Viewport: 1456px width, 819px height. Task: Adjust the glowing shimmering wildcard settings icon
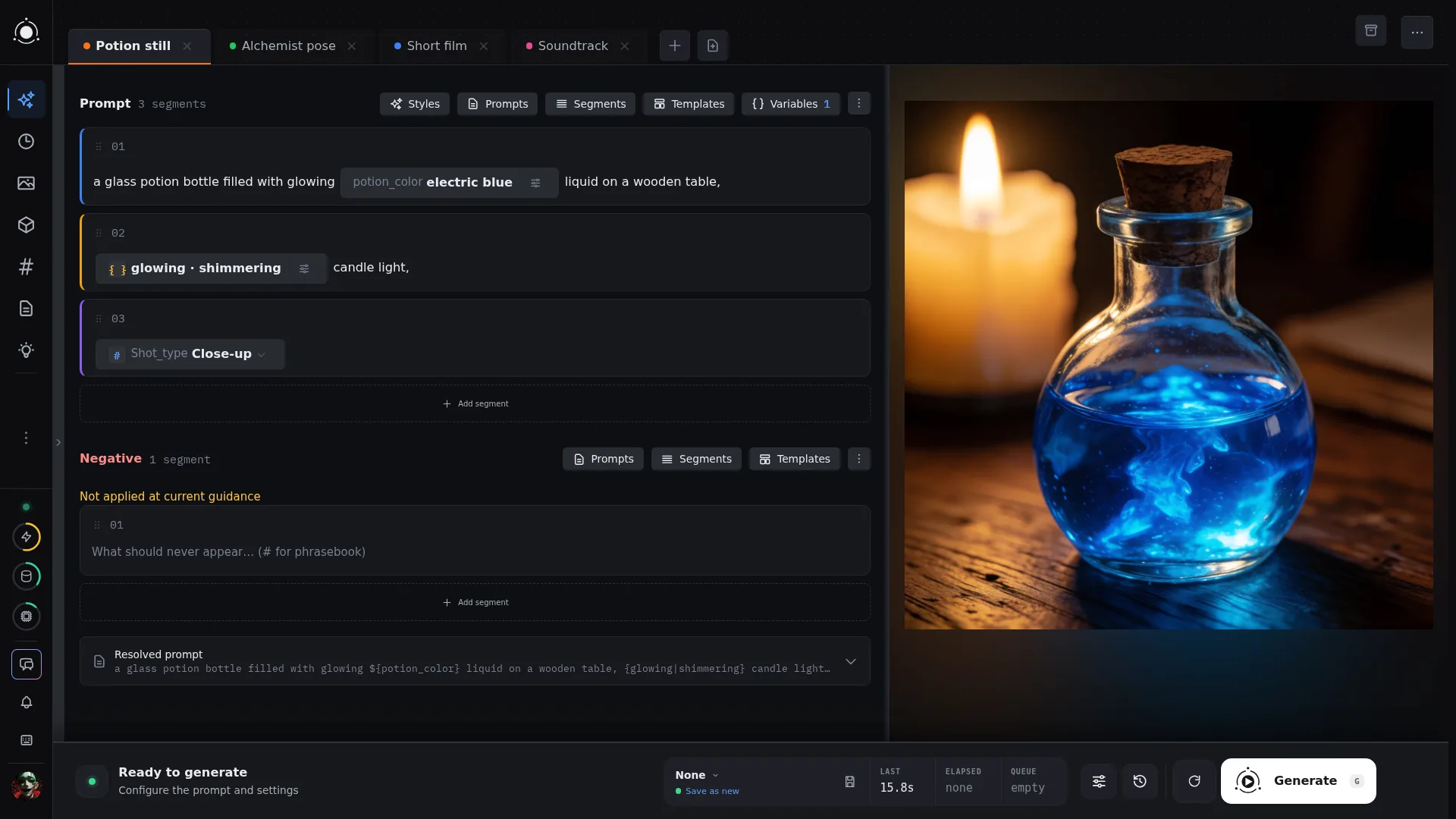tap(304, 268)
